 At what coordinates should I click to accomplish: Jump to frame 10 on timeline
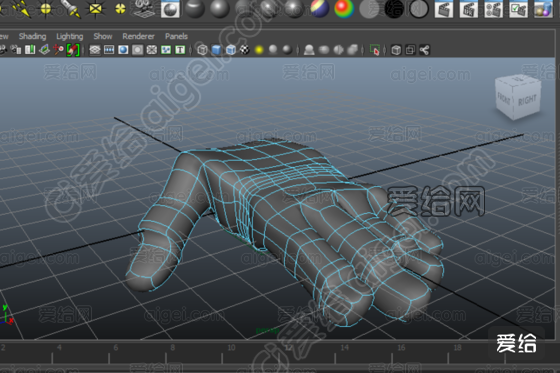(231, 347)
